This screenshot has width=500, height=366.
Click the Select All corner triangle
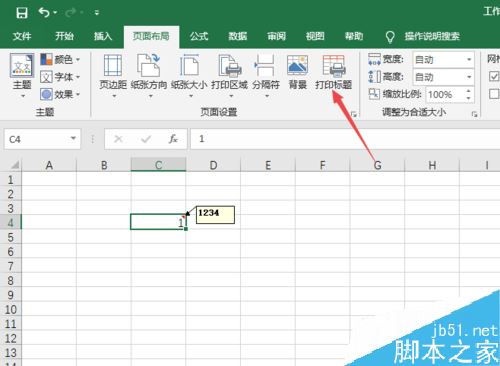tap(15, 165)
